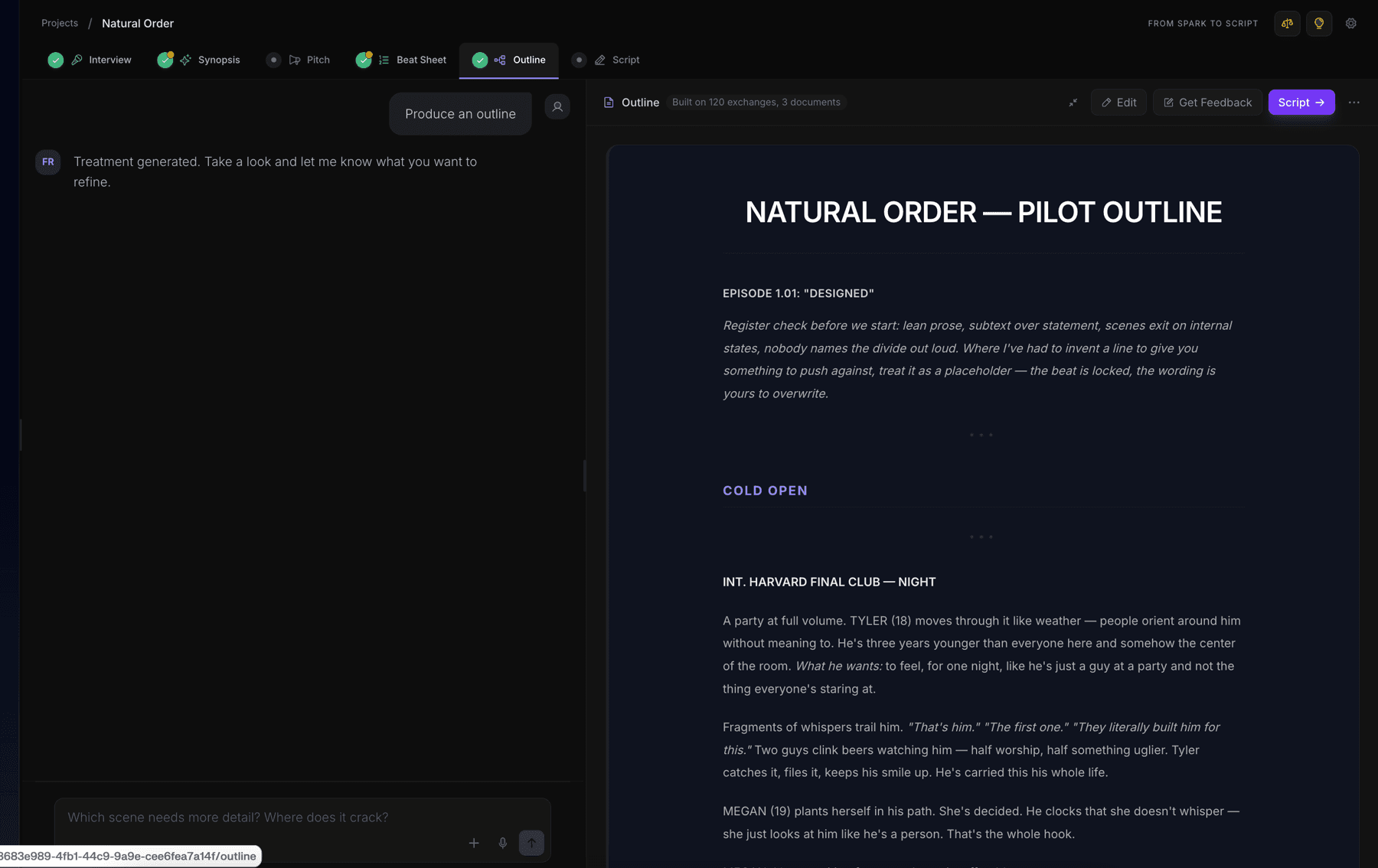This screenshot has height=868, width=1378.
Task: Click the green check on Outline
Action: point(480,60)
